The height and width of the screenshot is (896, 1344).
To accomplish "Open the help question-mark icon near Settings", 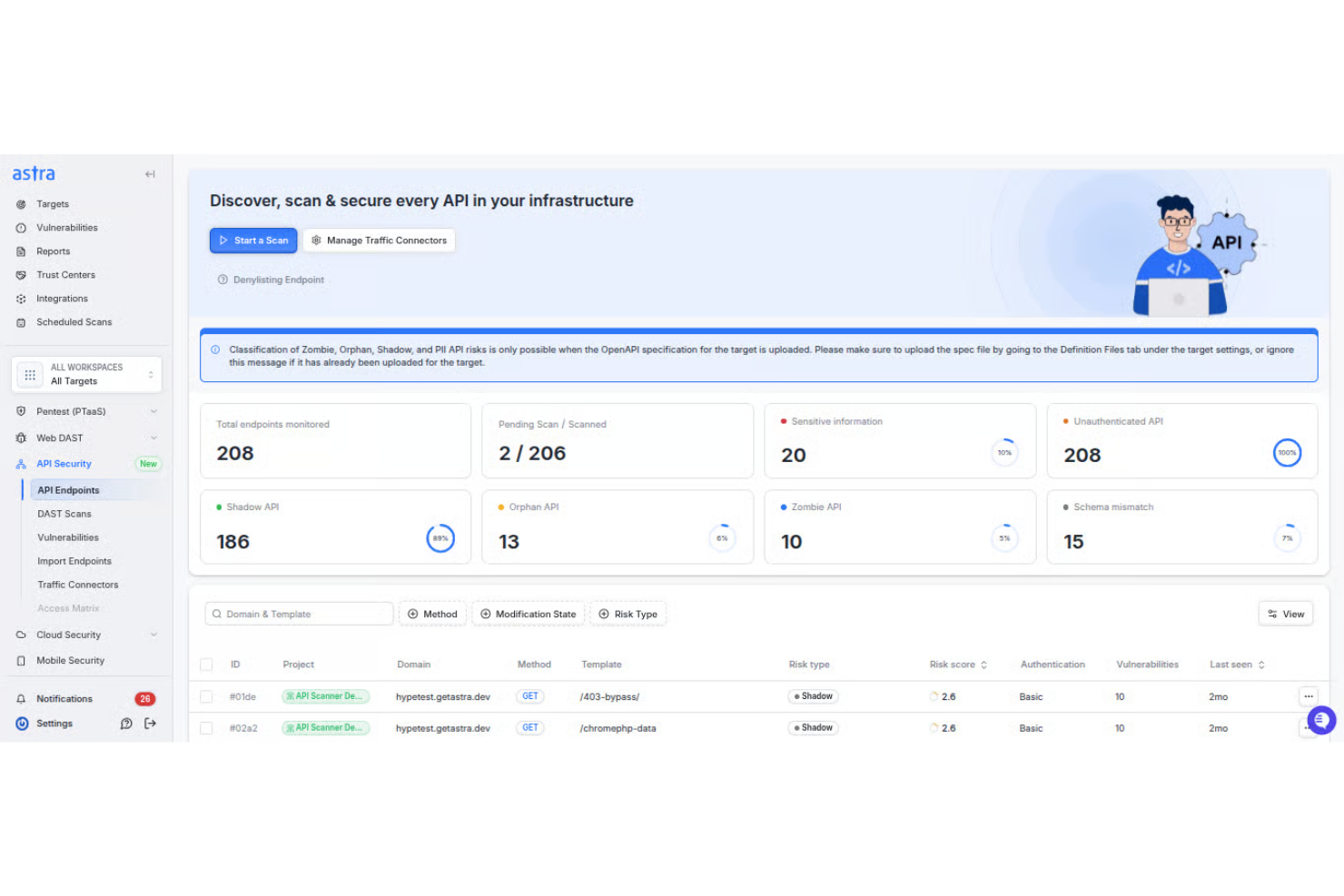I will (126, 723).
